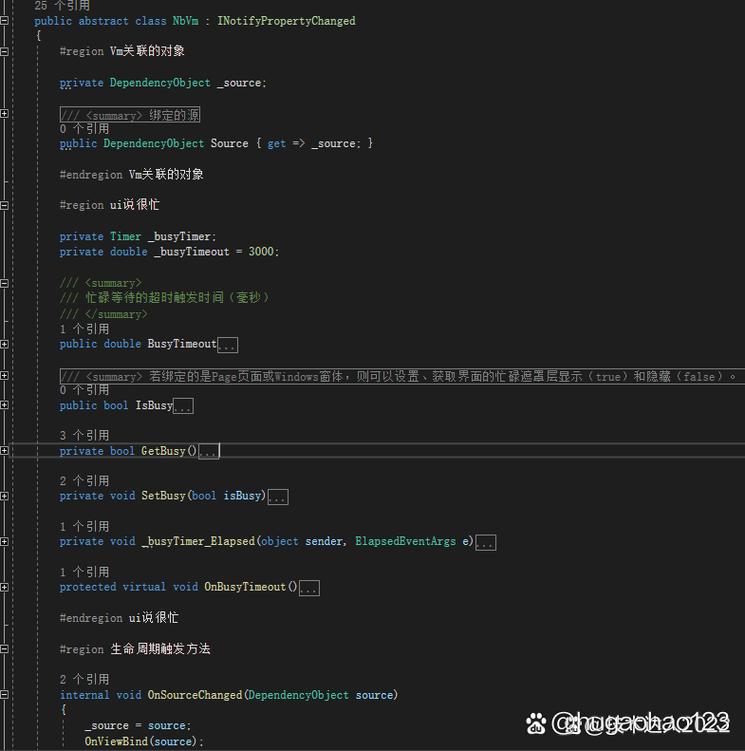
Task: Expand SetBusy method via gutter plus
Action: 4,496
